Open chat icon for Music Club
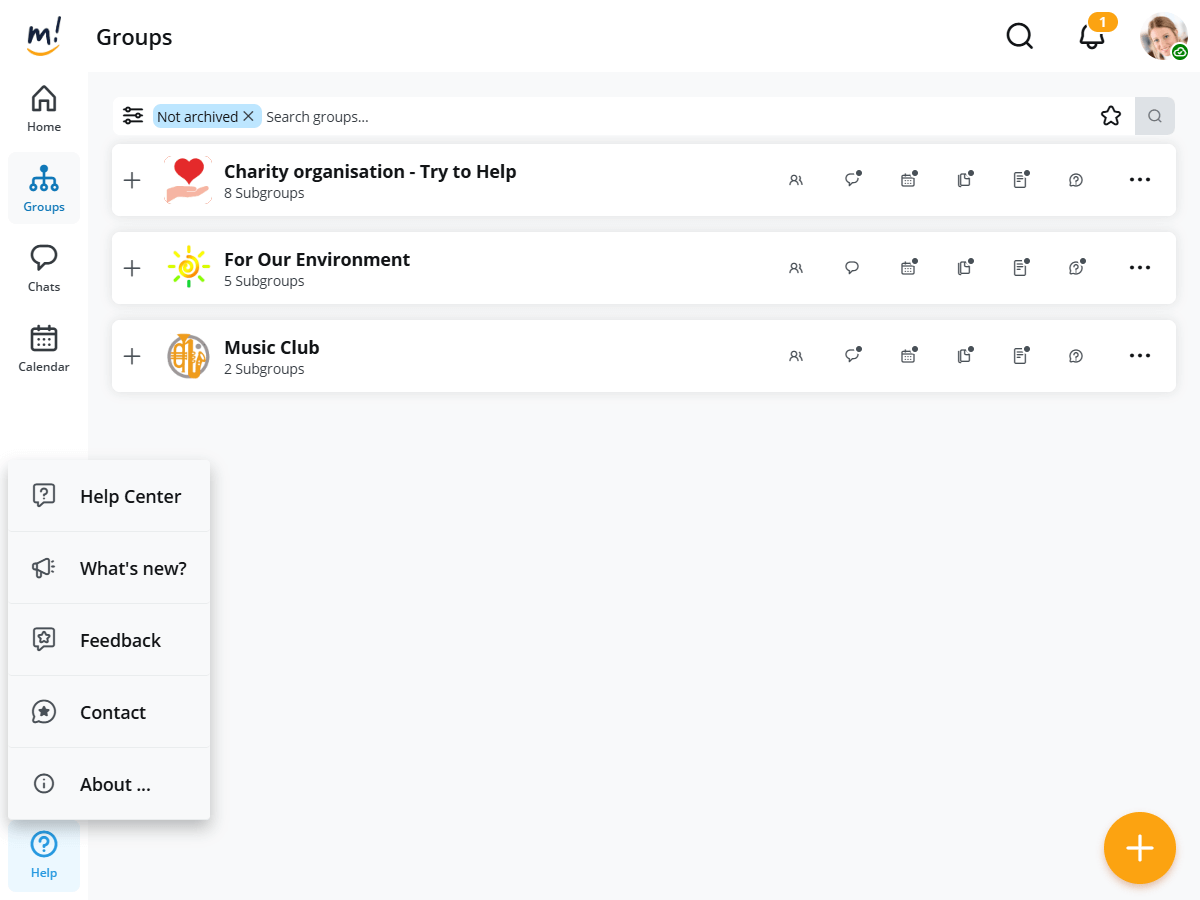Image resolution: width=1200 pixels, height=900 pixels. pos(852,356)
